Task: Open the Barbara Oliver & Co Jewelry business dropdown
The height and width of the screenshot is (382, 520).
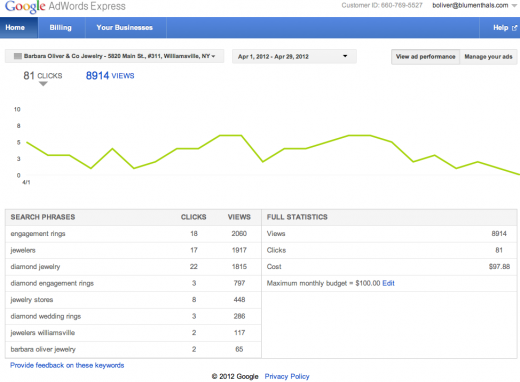Action: 114,56
